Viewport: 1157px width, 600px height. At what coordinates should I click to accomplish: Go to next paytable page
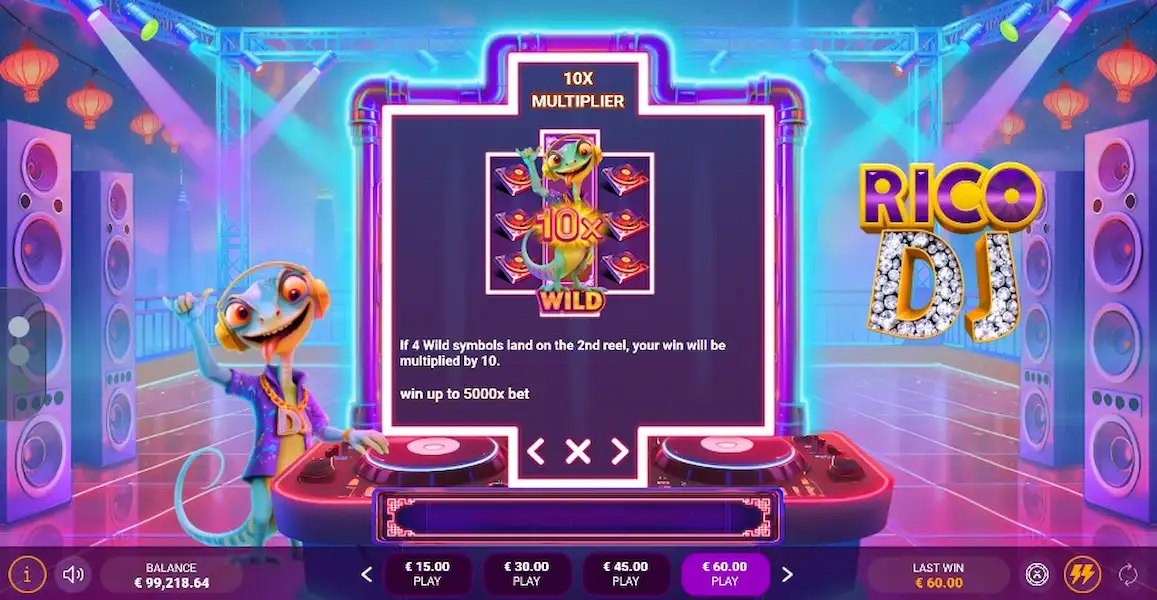[x=620, y=451]
